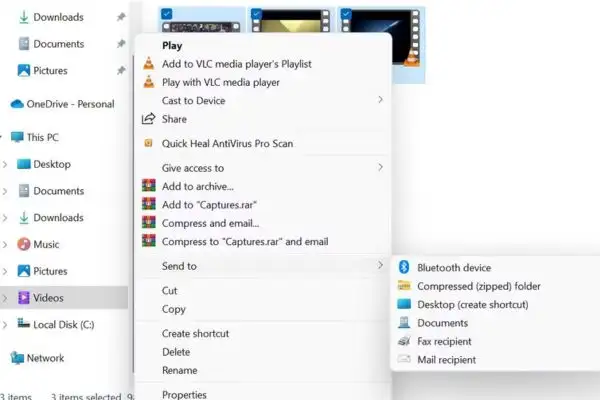
Task: Open Properties from the context menu
Action: coord(184,394)
